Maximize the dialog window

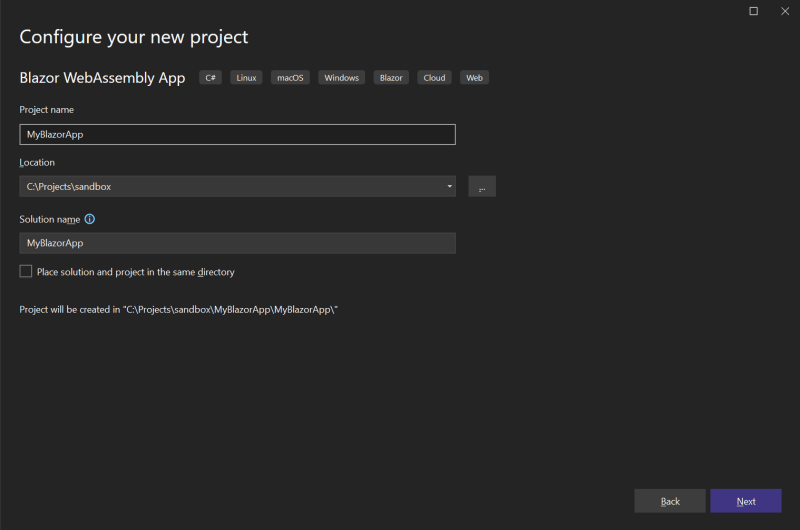(x=754, y=11)
